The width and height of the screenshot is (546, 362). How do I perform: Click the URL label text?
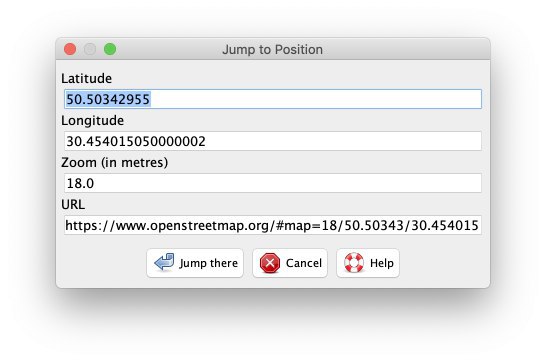click(x=73, y=205)
